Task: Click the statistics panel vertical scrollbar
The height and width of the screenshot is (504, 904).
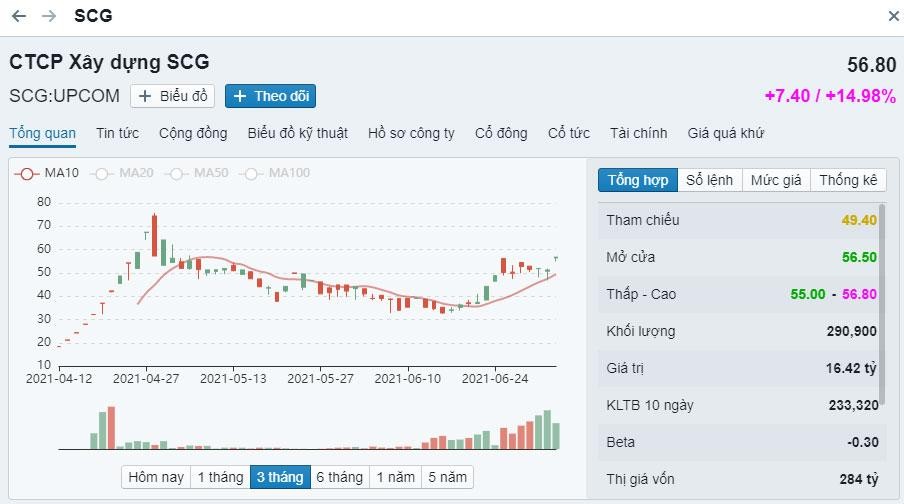Action: [x=881, y=300]
